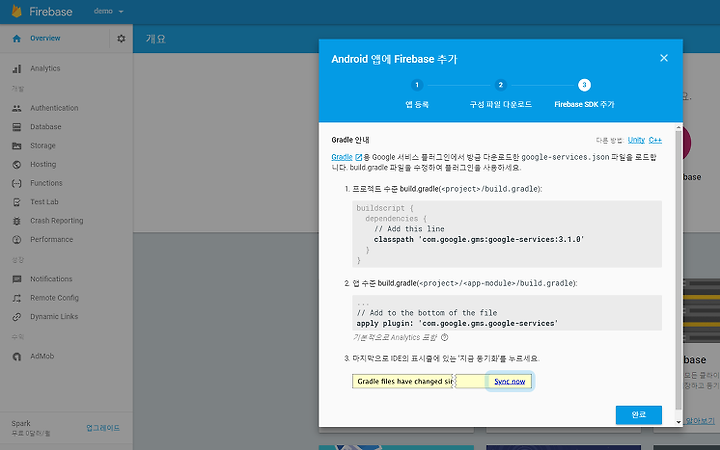Click the 완료 finish button
Viewport: 720px width, 450px height.
(639, 415)
